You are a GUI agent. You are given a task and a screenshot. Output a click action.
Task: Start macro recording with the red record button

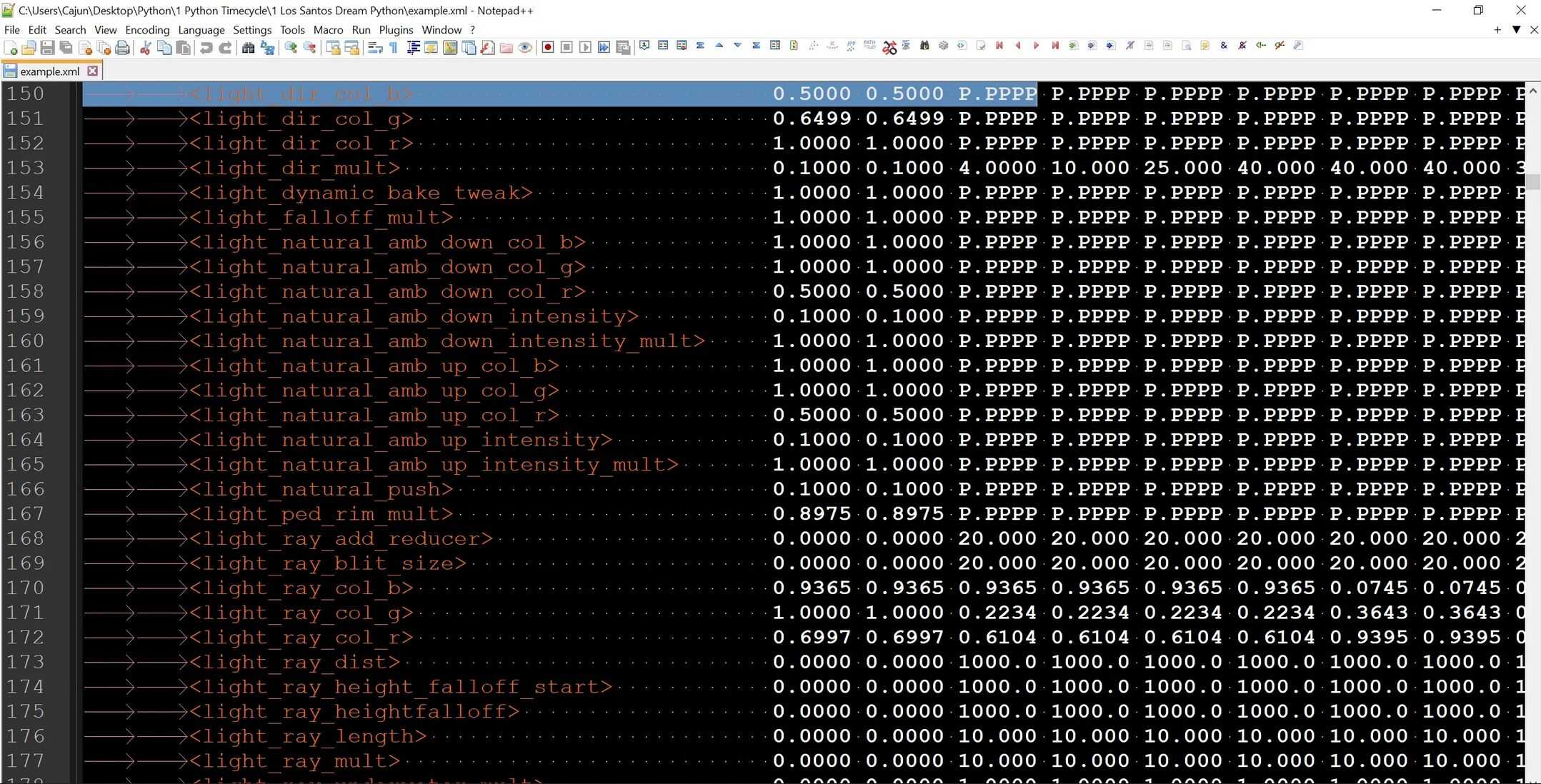tap(548, 48)
